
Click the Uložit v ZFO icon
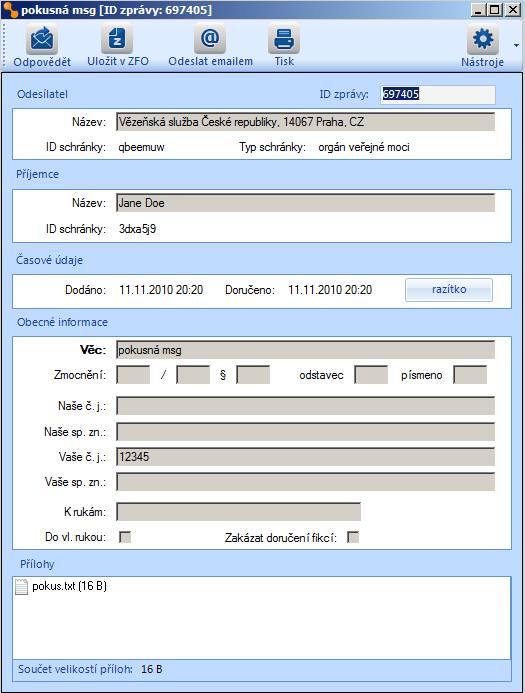coord(117,39)
